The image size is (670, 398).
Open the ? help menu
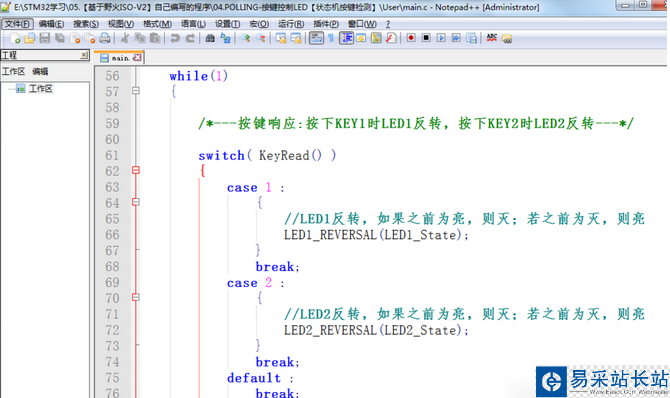(388, 24)
